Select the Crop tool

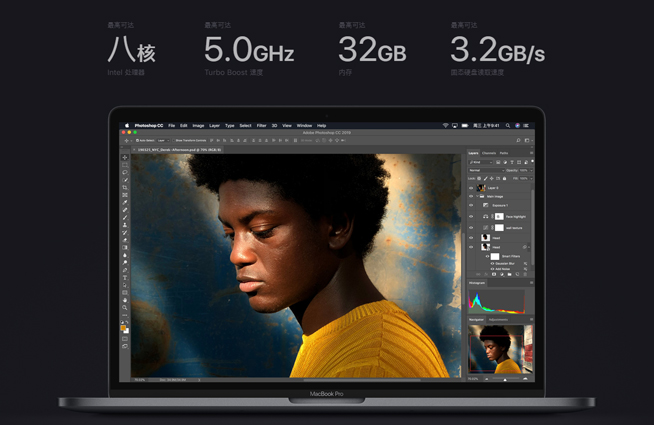pos(125,187)
